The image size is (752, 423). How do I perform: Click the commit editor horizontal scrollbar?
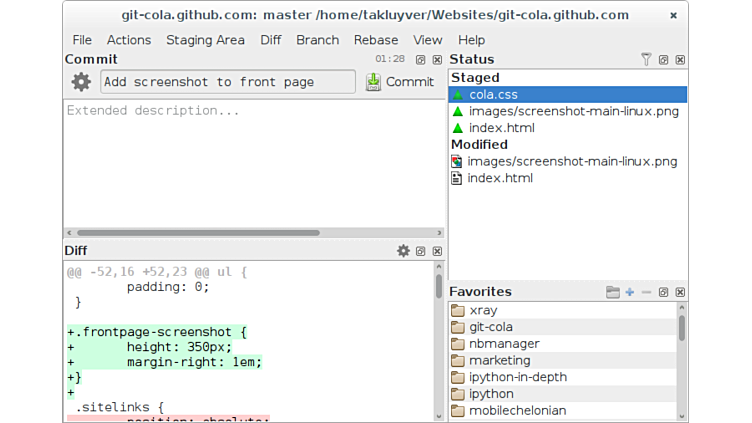198,233
